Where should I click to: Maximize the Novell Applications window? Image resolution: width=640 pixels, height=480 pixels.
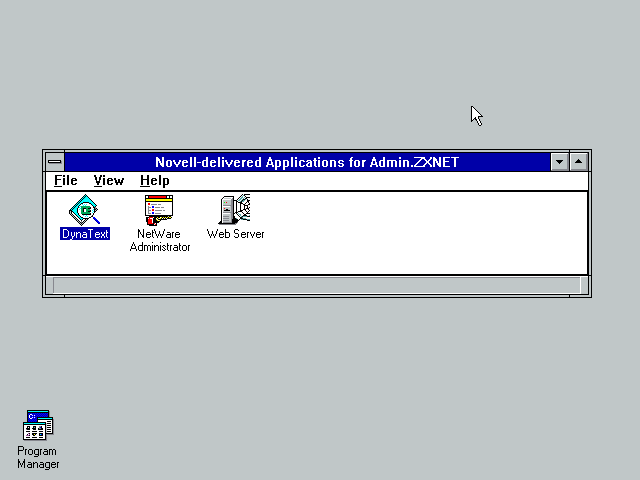578,162
